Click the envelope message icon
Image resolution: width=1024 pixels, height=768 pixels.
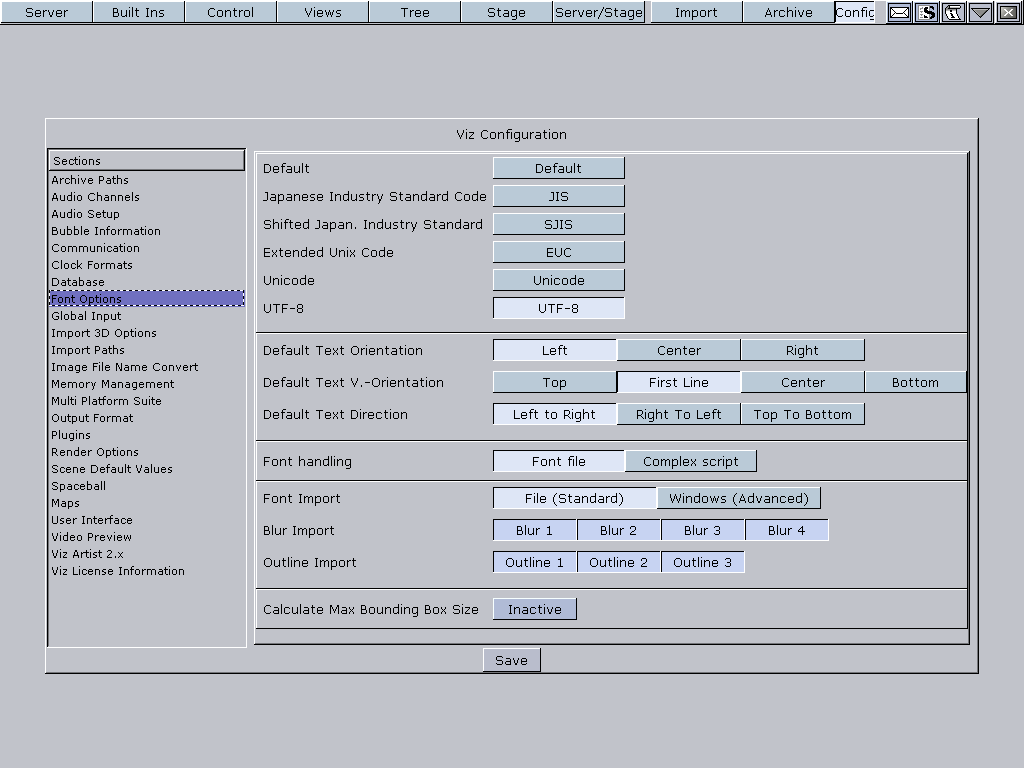tap(900, 12)
